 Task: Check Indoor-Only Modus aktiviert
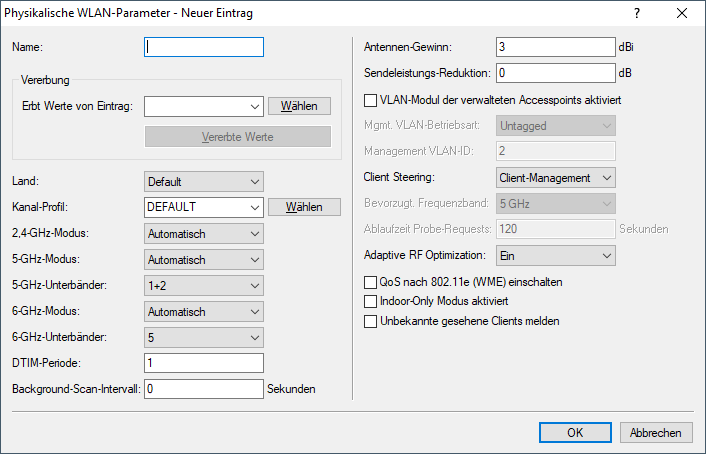tap(372, 302)
